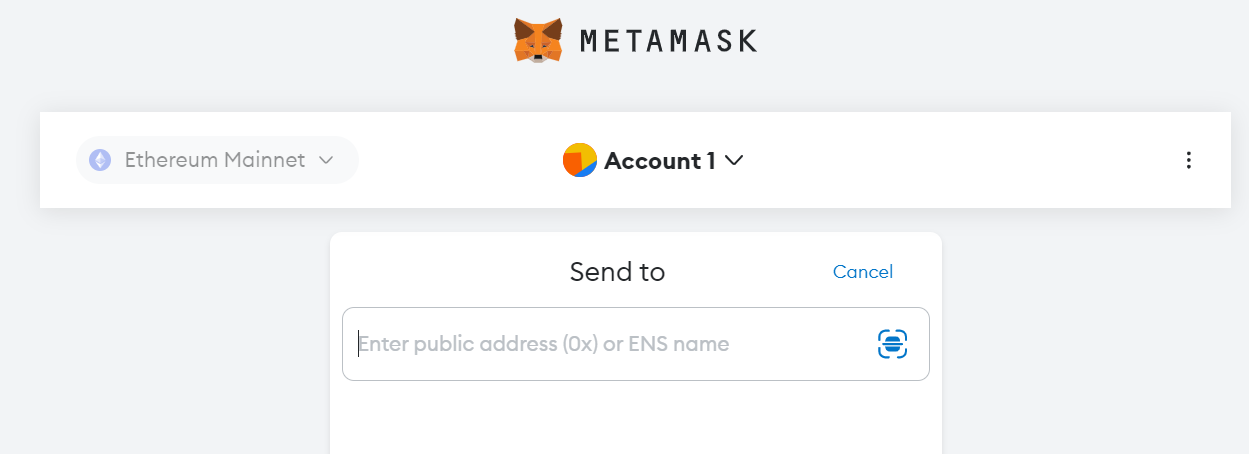
Task: Click the METAMASK wordmark text
Action: tap(668, 41)
